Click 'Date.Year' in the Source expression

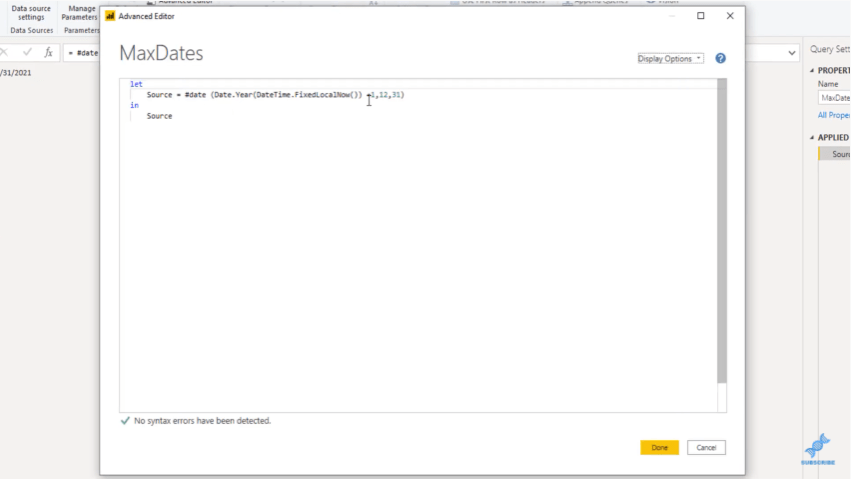point(233,95)
